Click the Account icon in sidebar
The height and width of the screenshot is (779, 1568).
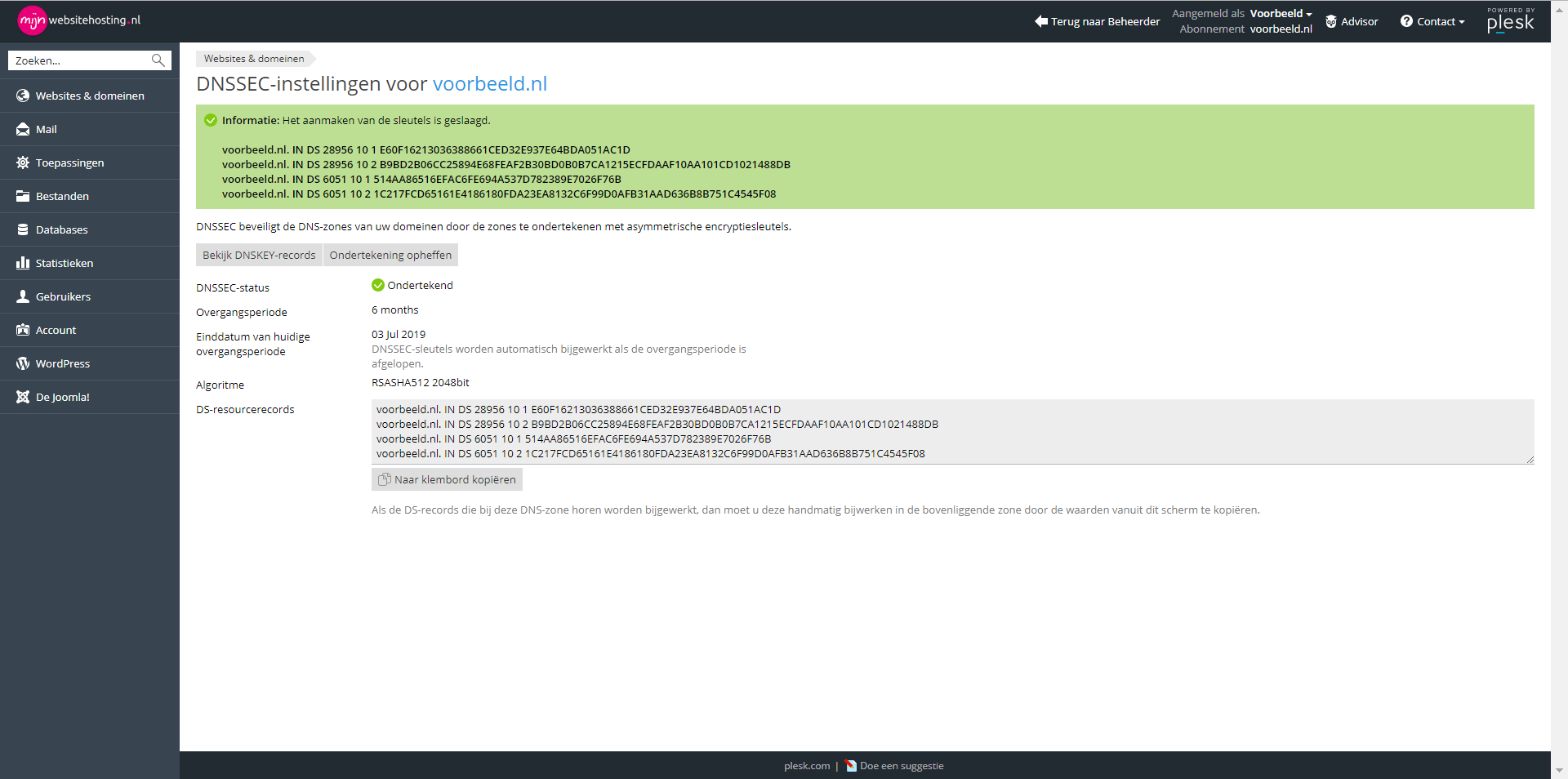(x=23, y=330)
